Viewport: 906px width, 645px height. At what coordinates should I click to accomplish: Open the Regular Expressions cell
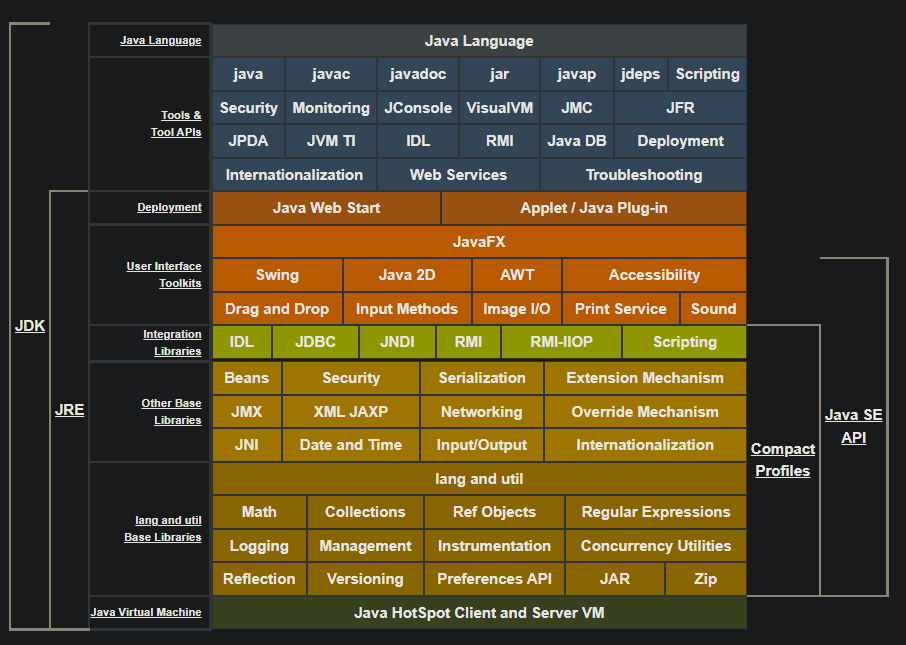point(656,512)
